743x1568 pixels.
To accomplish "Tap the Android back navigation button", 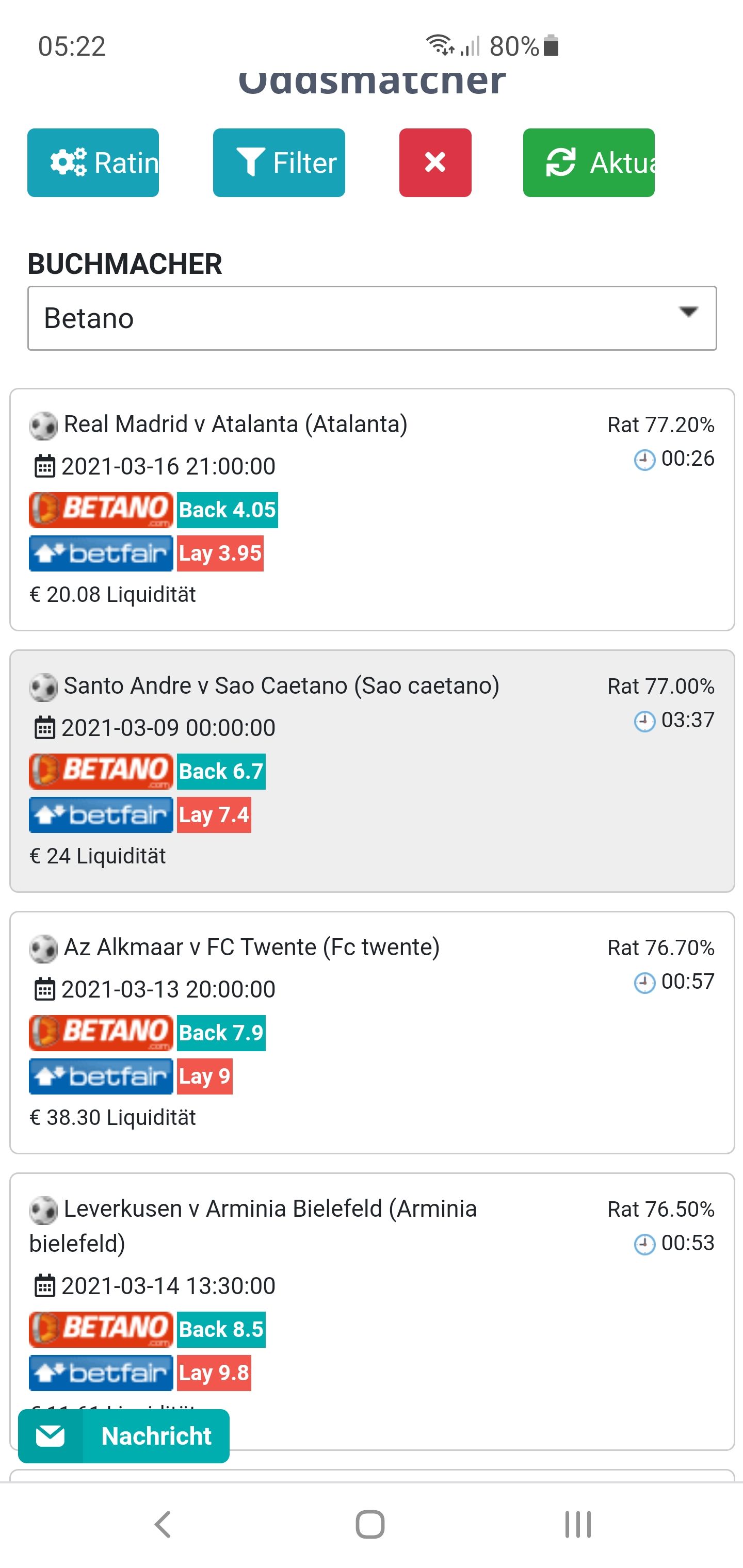I will pyautogui.click(x=163, y=1524).
